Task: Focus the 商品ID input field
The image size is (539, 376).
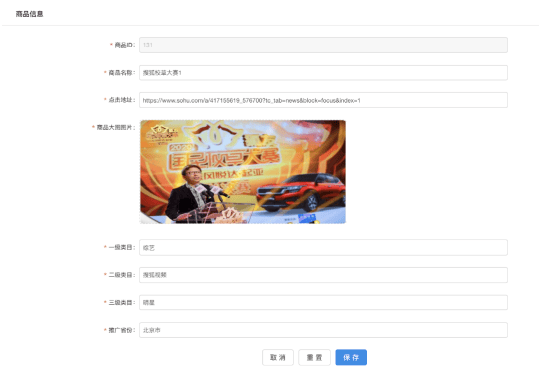Action: click(323, 45)
